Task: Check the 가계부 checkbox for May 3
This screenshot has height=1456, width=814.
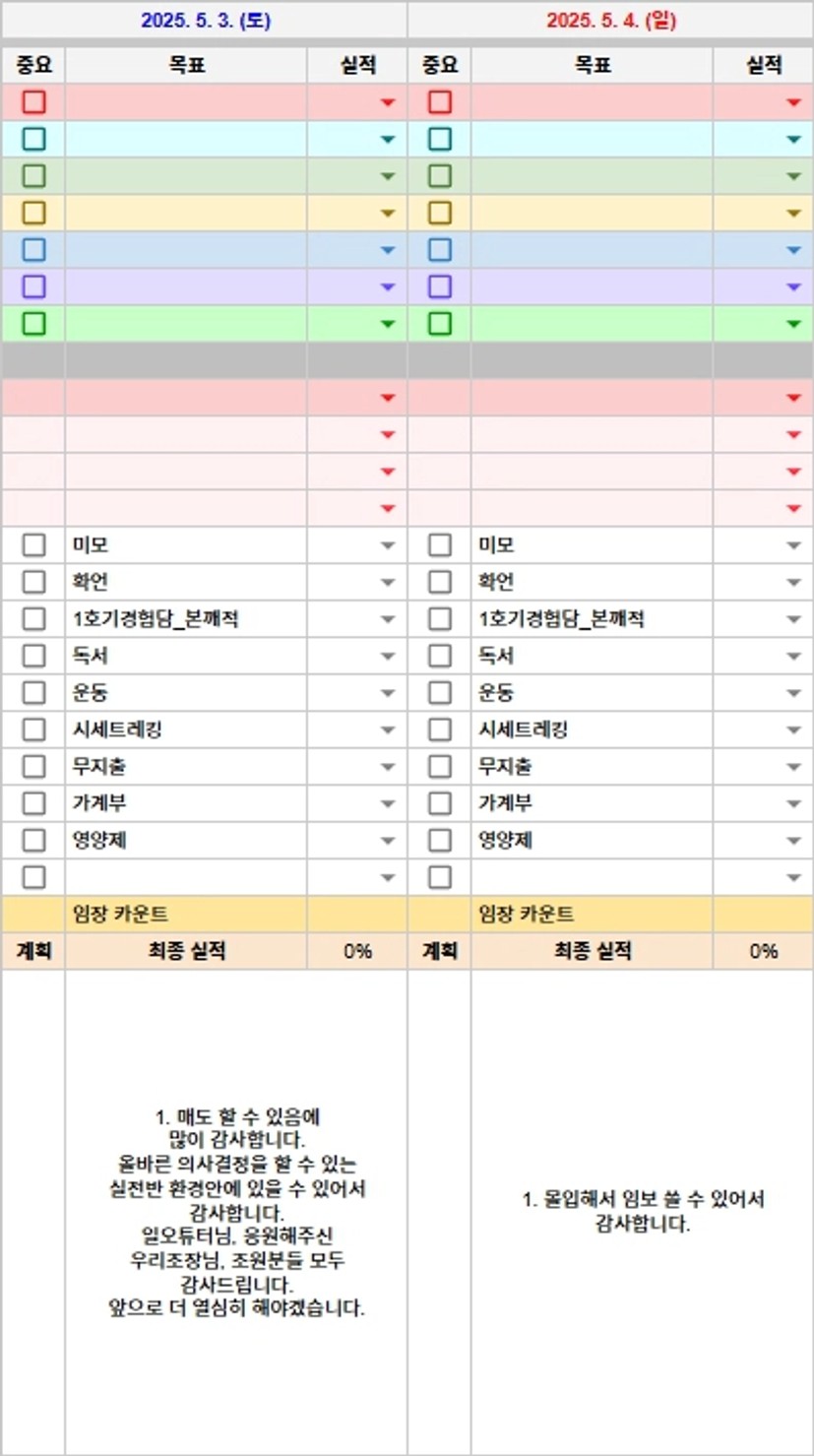Action: [x=33, y=803]
